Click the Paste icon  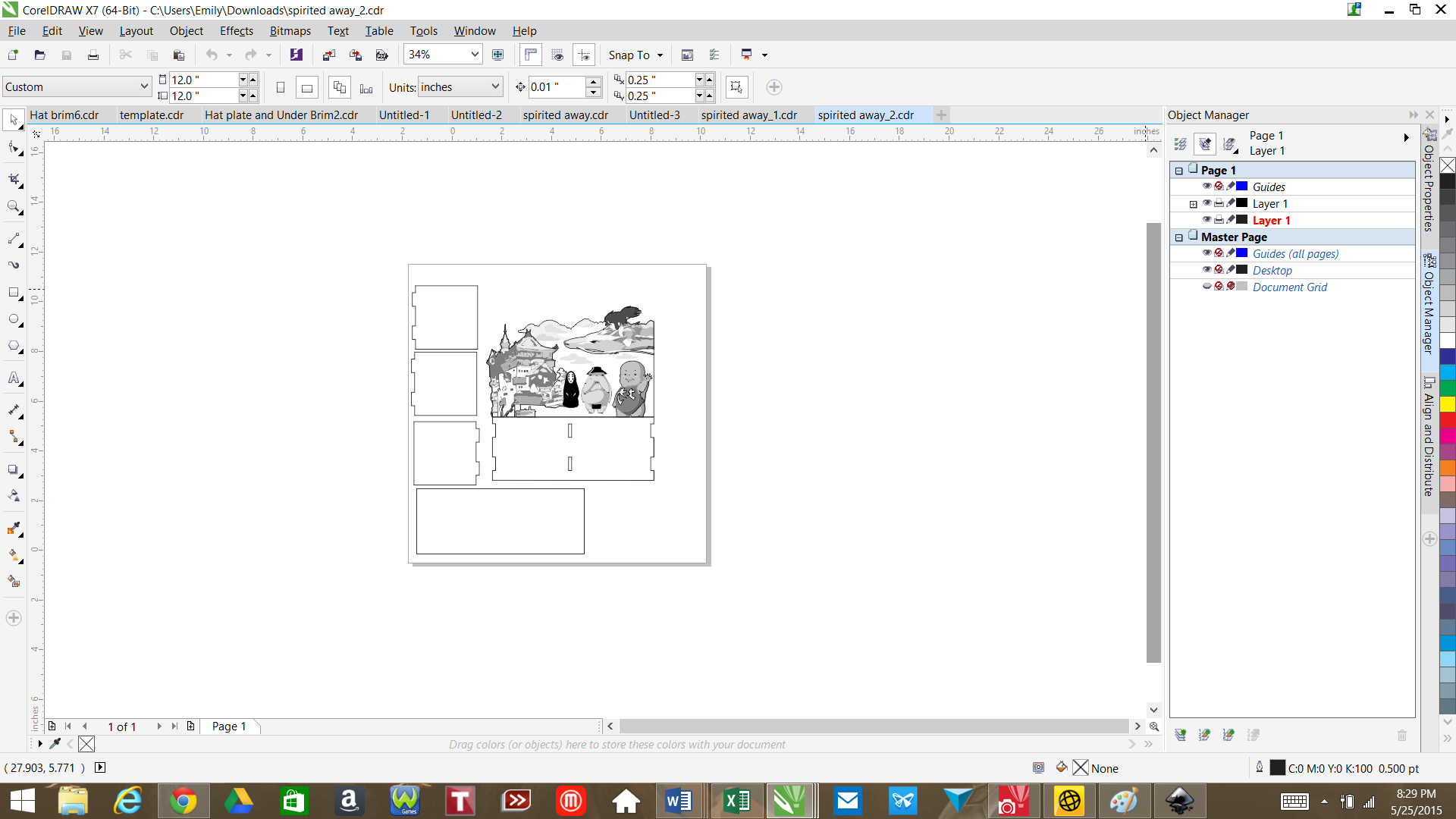click(179, 55)
